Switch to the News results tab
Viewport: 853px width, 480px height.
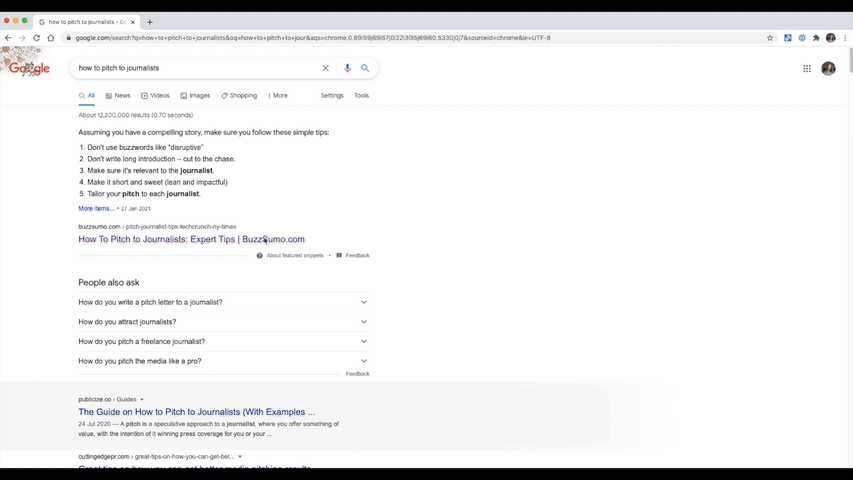pos(118,96)
